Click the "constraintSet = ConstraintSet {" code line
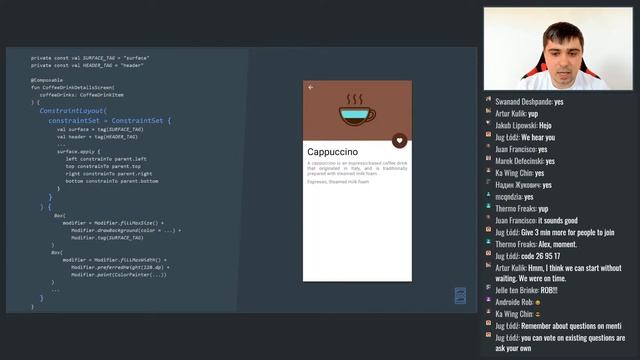The image size is (640, 360). click(110, 121)
